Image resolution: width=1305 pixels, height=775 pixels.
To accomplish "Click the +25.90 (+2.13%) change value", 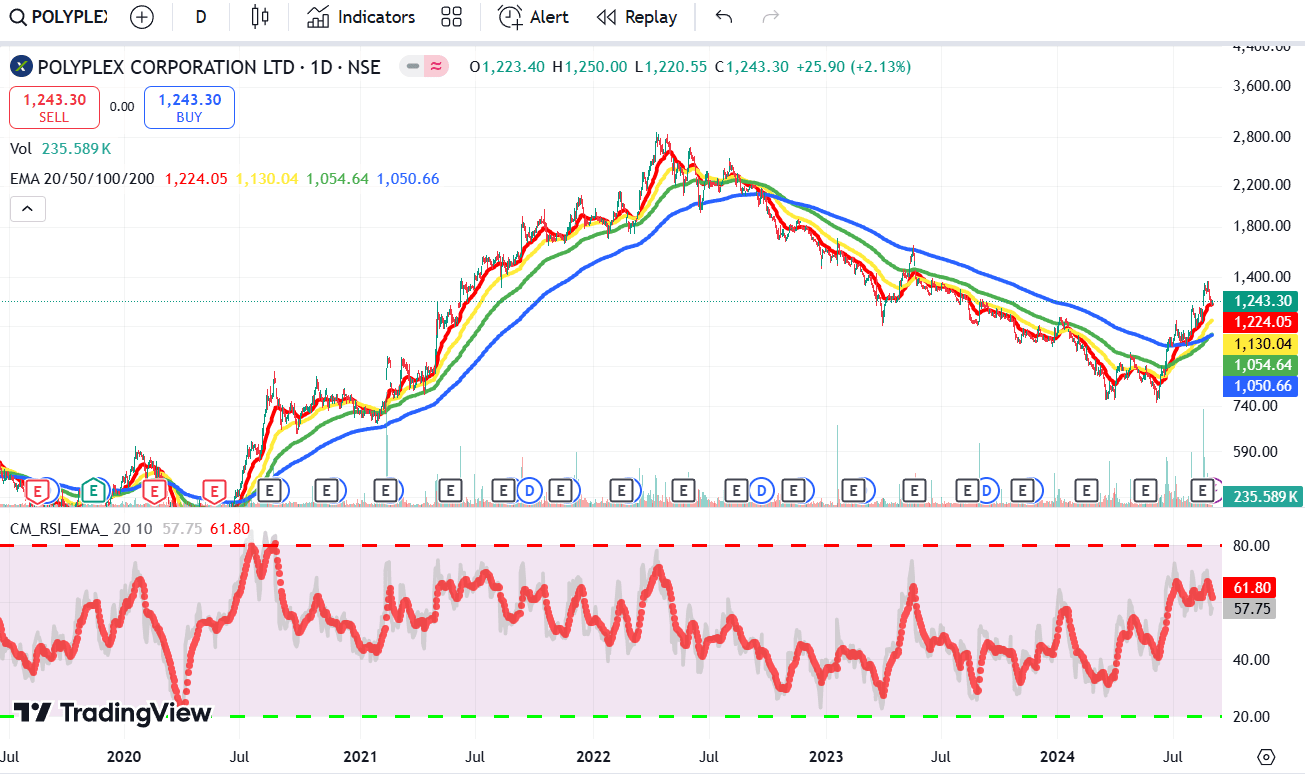I will pos(854,67).
